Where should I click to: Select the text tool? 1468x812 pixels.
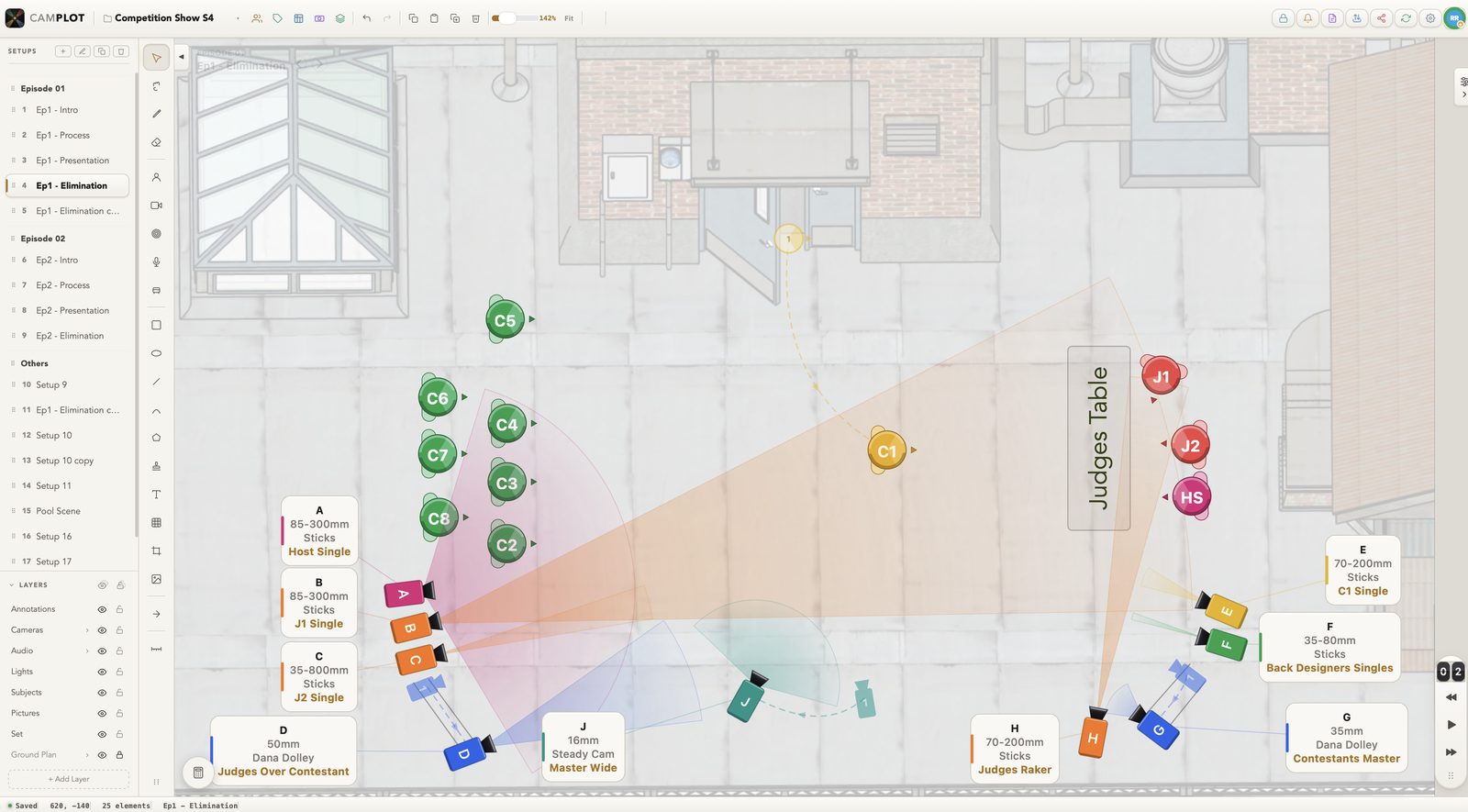coord(156,495)
